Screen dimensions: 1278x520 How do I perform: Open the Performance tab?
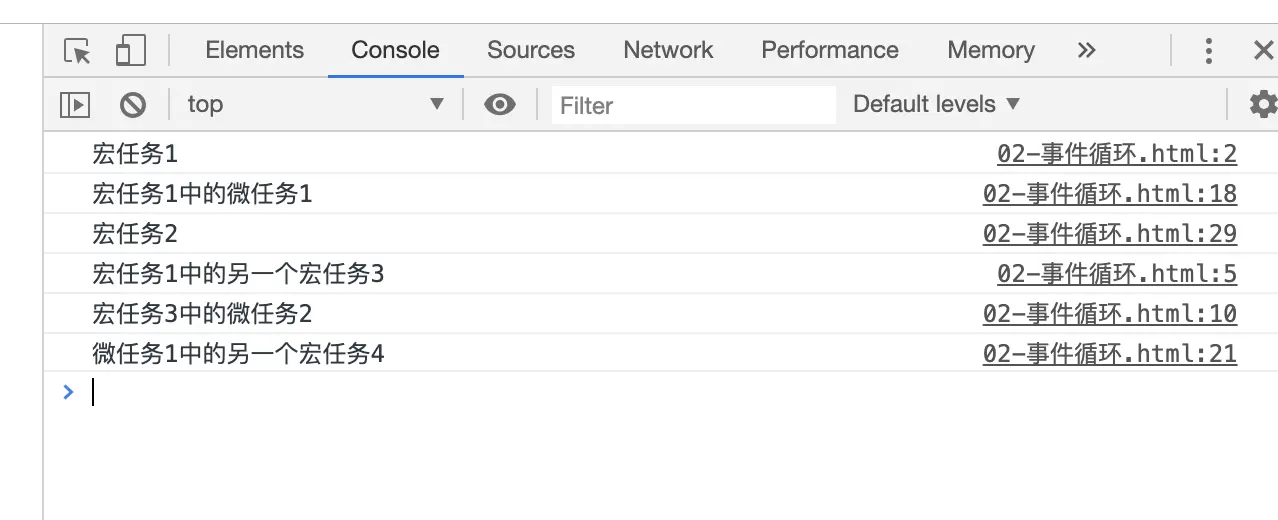[x=830, y=50]
